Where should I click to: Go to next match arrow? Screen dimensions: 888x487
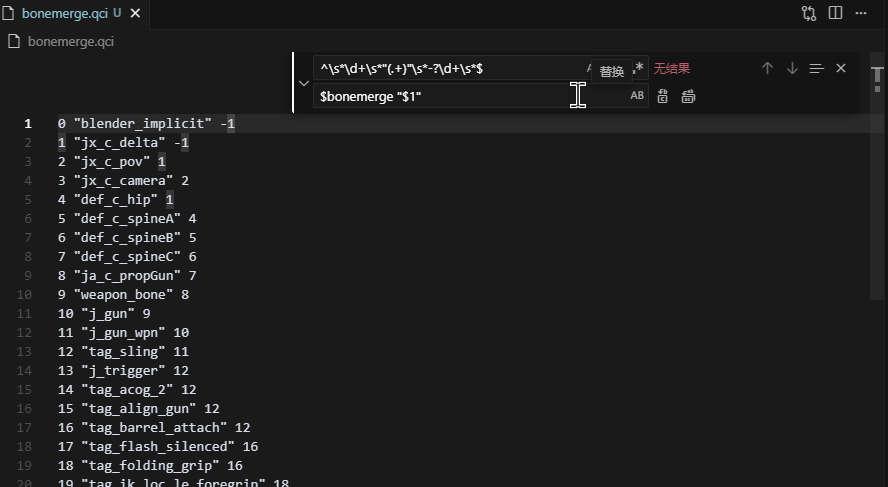click(x=792, y=69)
